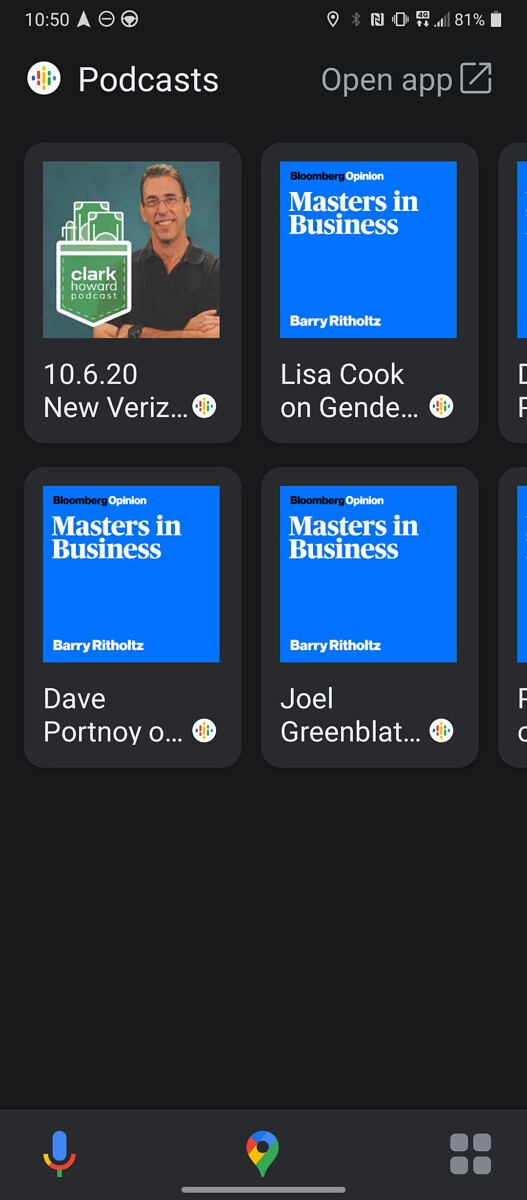
Task: Open Lisa Cook episode Masters in Business artwork
Action: click(x=368, y=250)
